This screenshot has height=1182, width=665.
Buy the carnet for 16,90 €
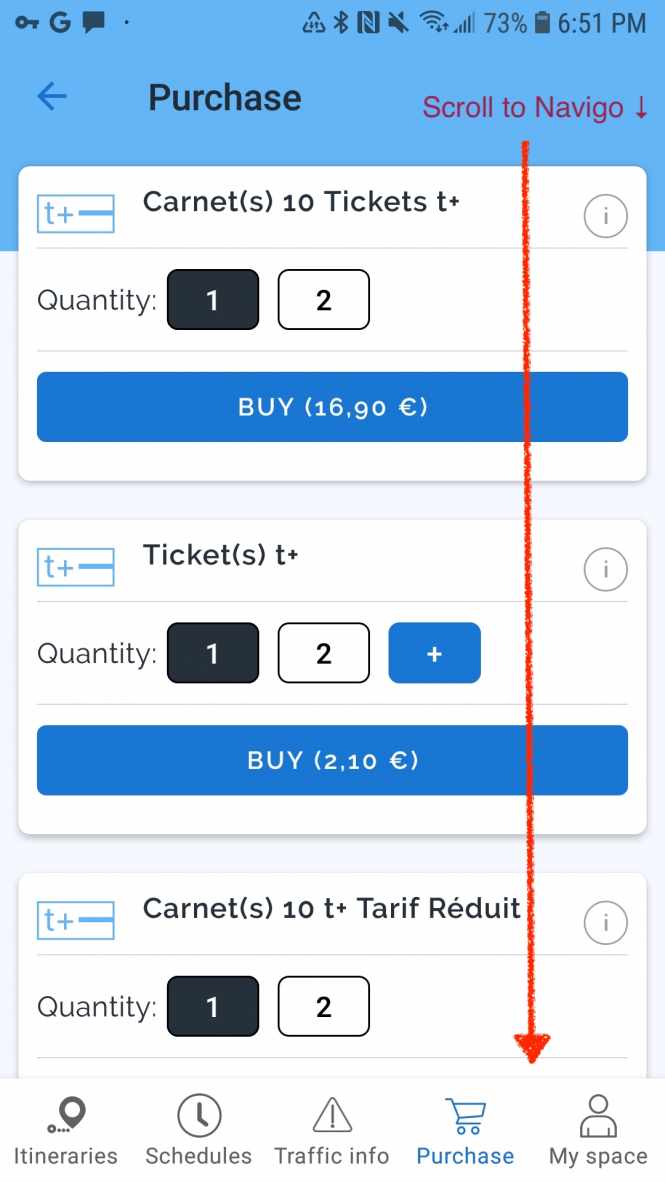(x=332, y=406)
